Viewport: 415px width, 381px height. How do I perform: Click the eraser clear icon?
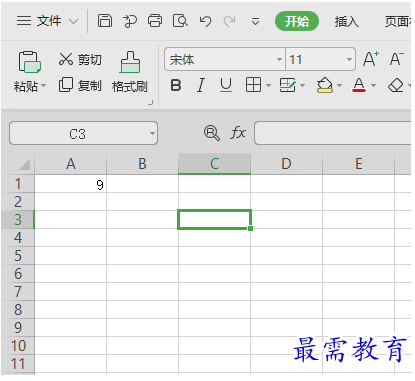396,85
